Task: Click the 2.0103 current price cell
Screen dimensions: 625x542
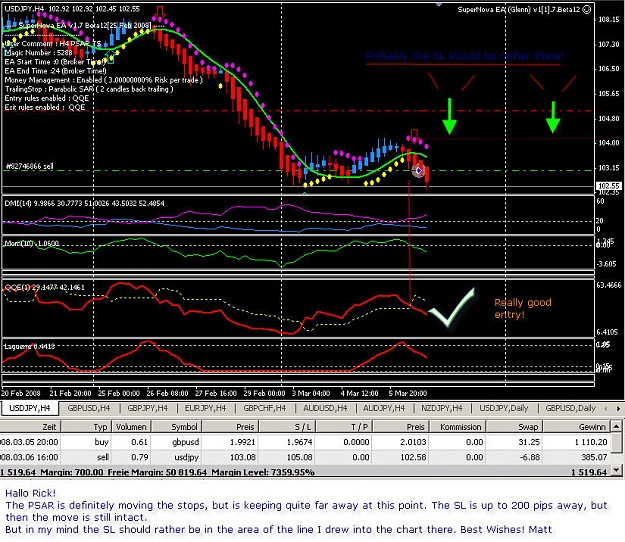Action: 413,442
